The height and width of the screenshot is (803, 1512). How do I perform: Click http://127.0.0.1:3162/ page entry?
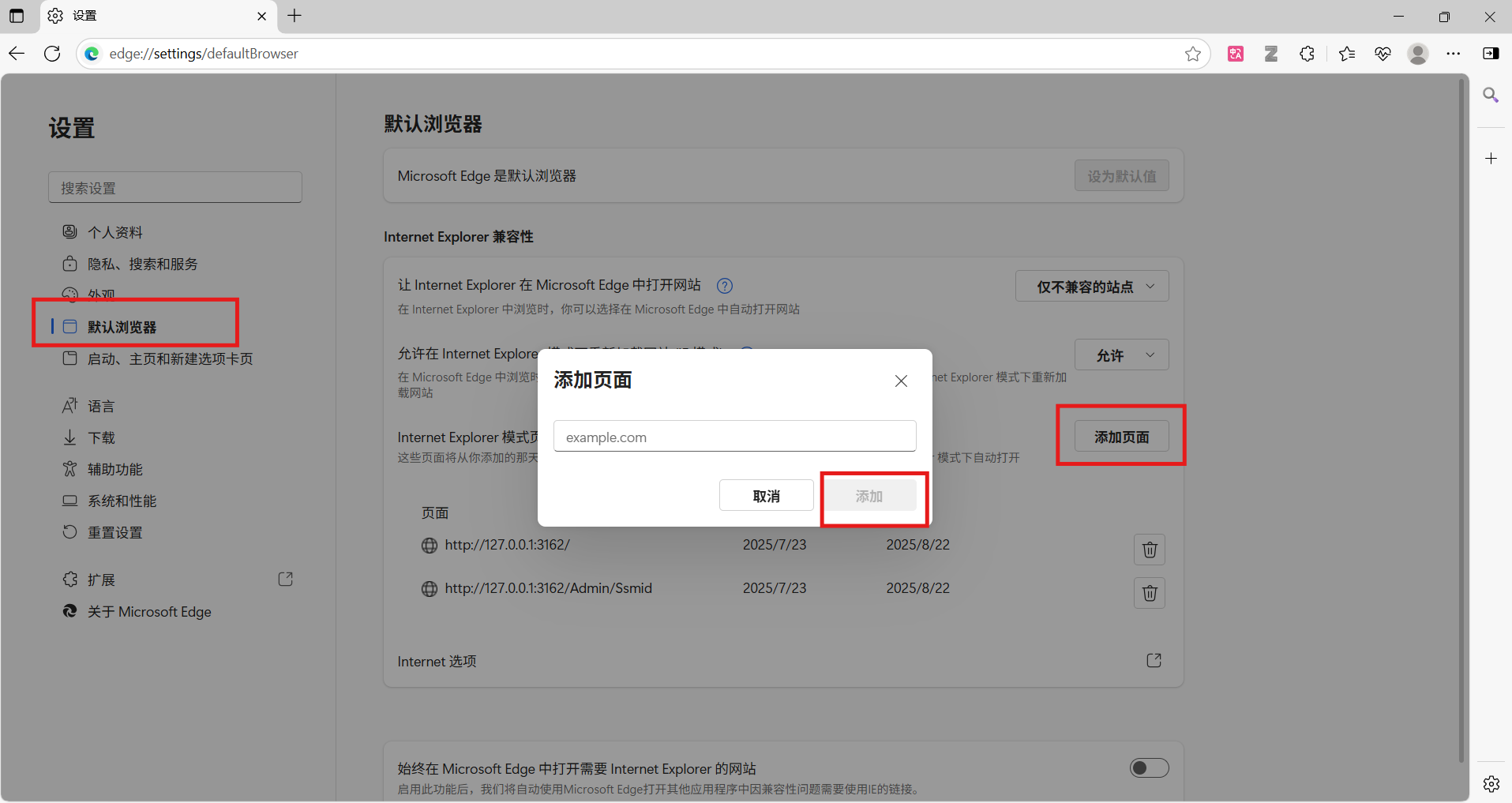(x=507, y=545)
